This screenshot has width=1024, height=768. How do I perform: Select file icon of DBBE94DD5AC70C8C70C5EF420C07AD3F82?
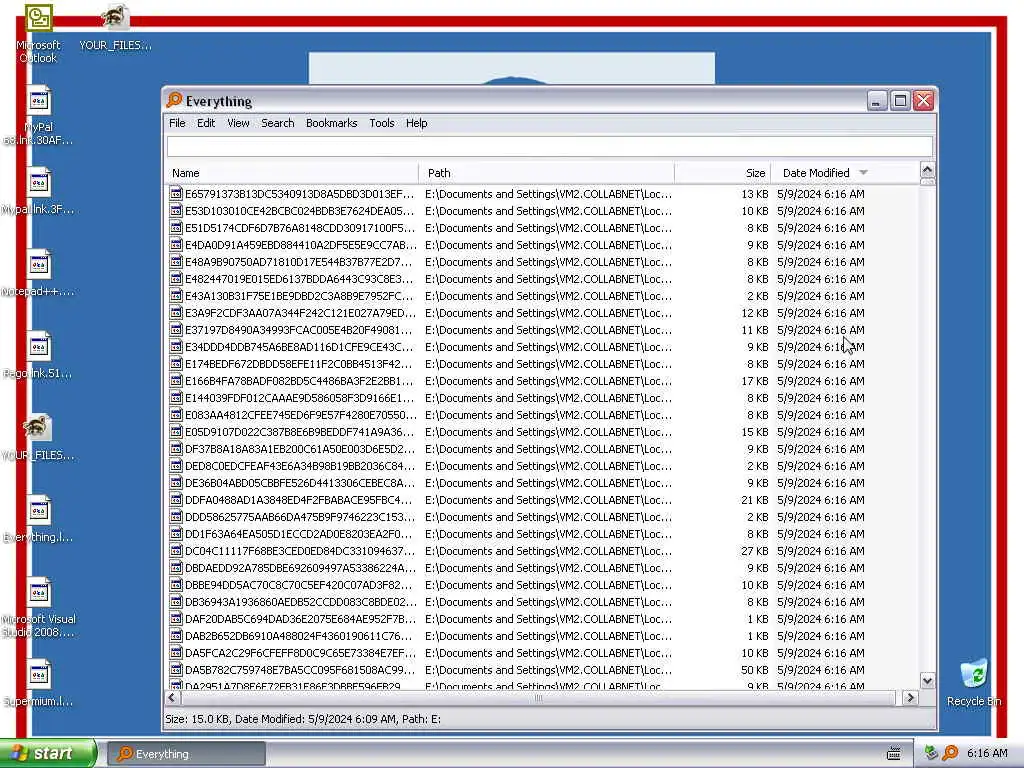176,584
